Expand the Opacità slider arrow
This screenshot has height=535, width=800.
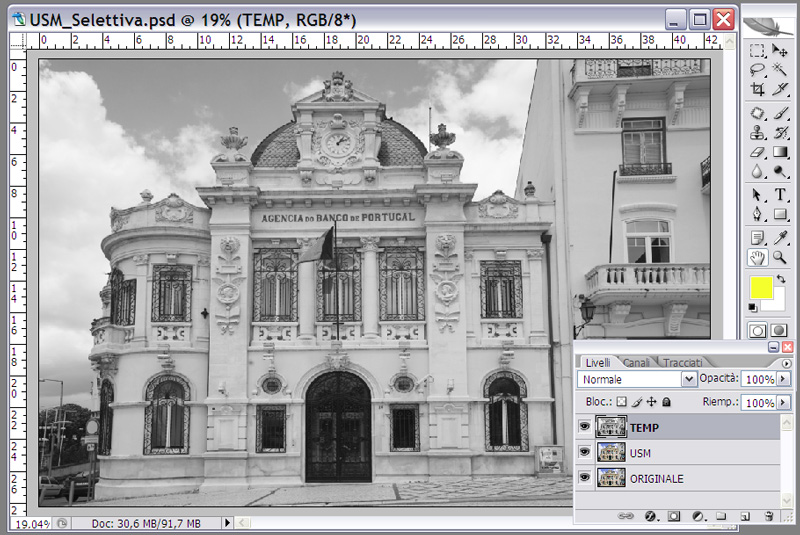click(x=783, y=380)
